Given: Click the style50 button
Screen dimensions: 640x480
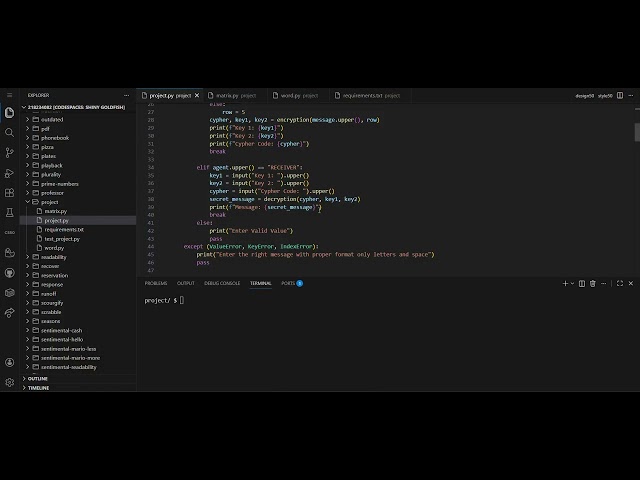Looking at the screenshot, I should click(605, 96).
